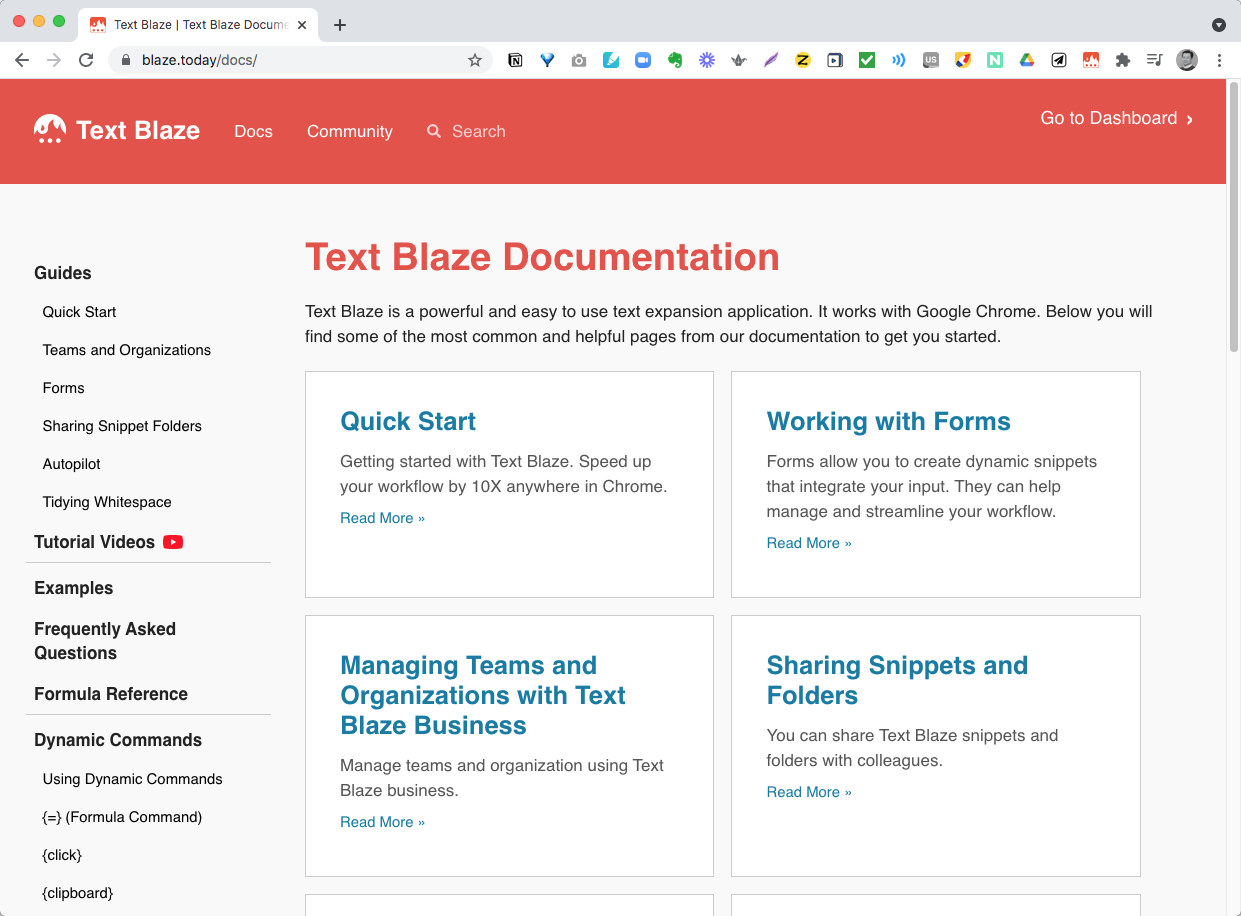Open the Tutorial Videos section

(94, 542)
